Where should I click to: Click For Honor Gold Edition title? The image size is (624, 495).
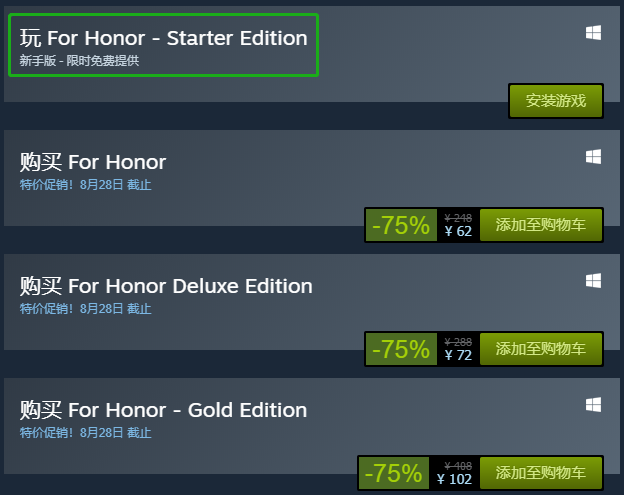(163, 410)
